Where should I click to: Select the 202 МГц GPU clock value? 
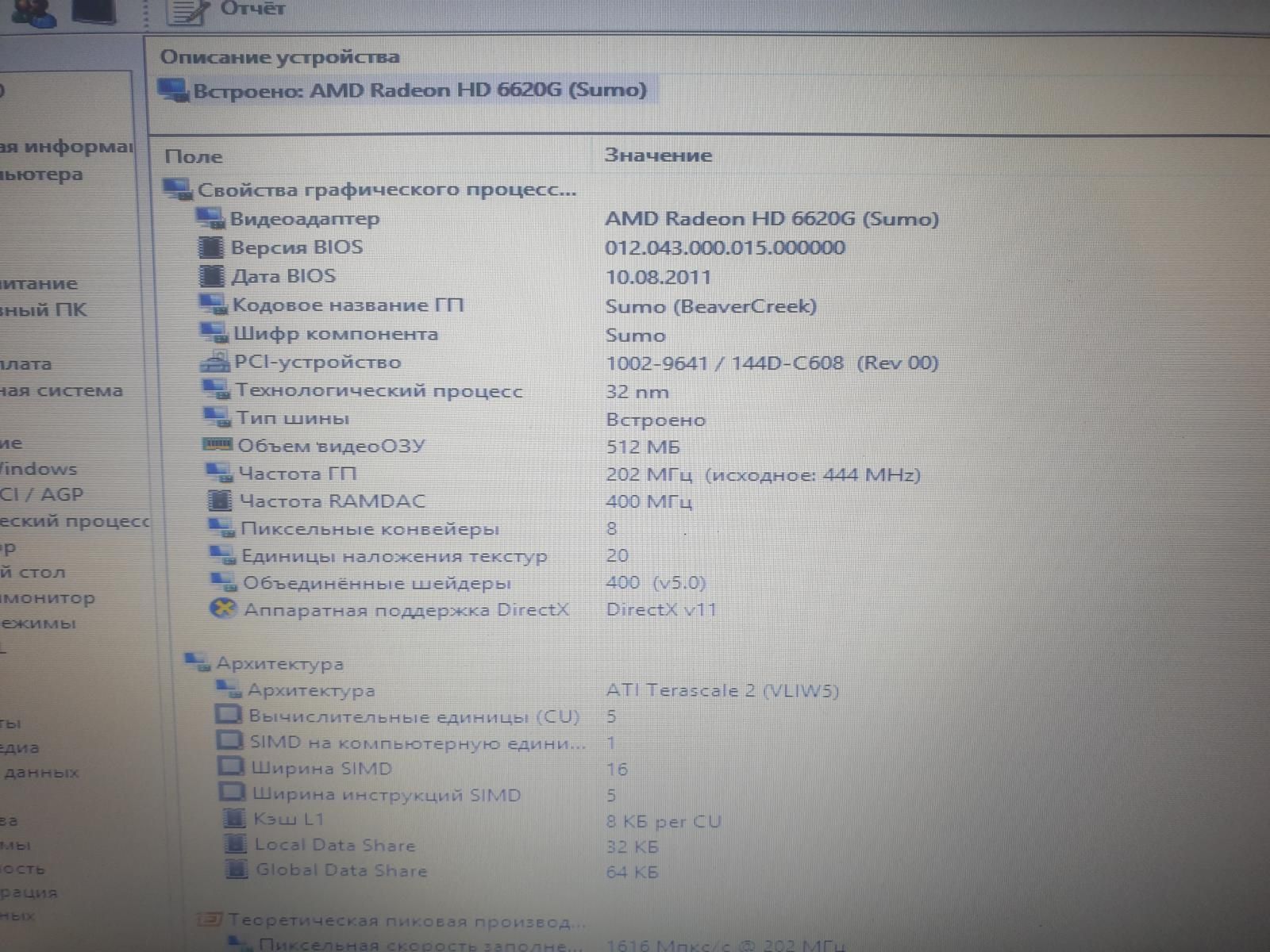[x=650, y=474]
